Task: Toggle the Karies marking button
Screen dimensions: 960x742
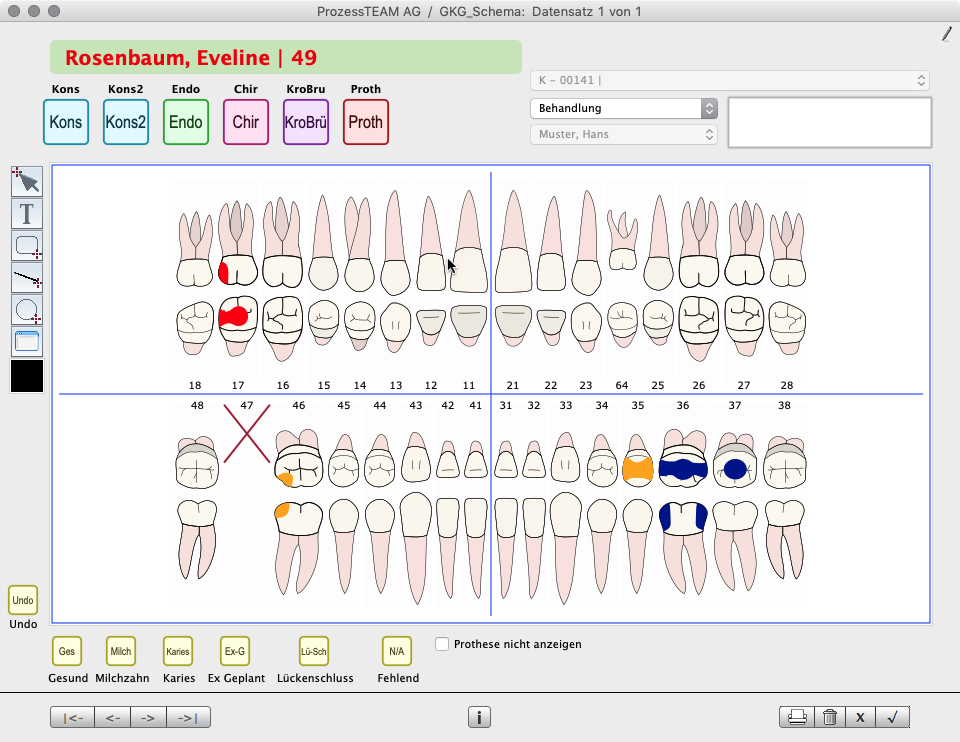Action: pyautogui.click(x=178, y=651)
